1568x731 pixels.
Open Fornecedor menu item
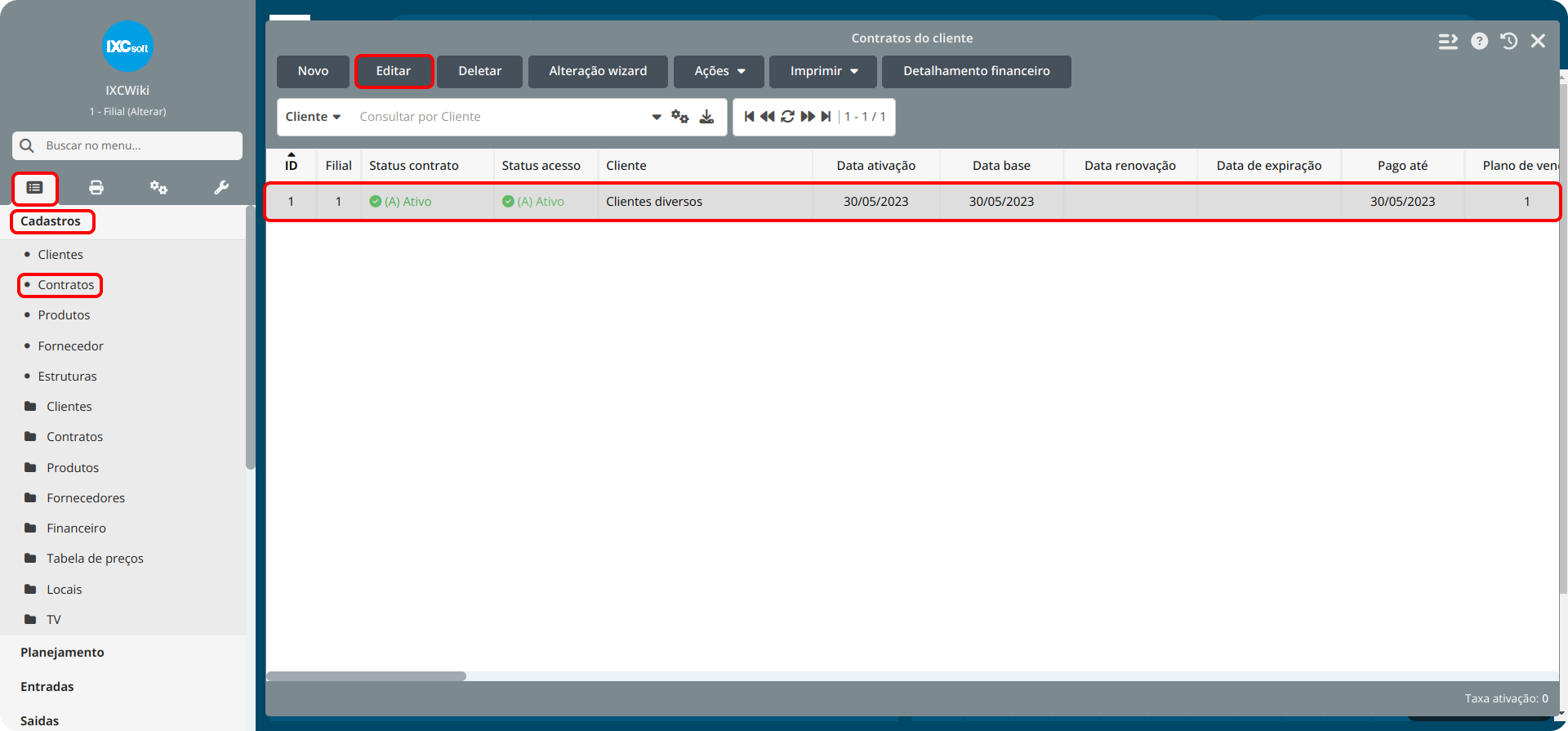pos(70,346)
